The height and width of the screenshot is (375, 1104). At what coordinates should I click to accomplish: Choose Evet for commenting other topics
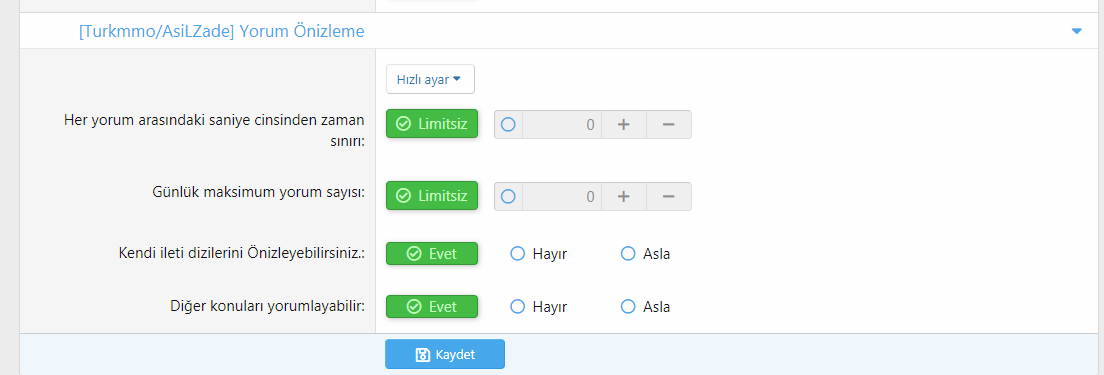432,307
